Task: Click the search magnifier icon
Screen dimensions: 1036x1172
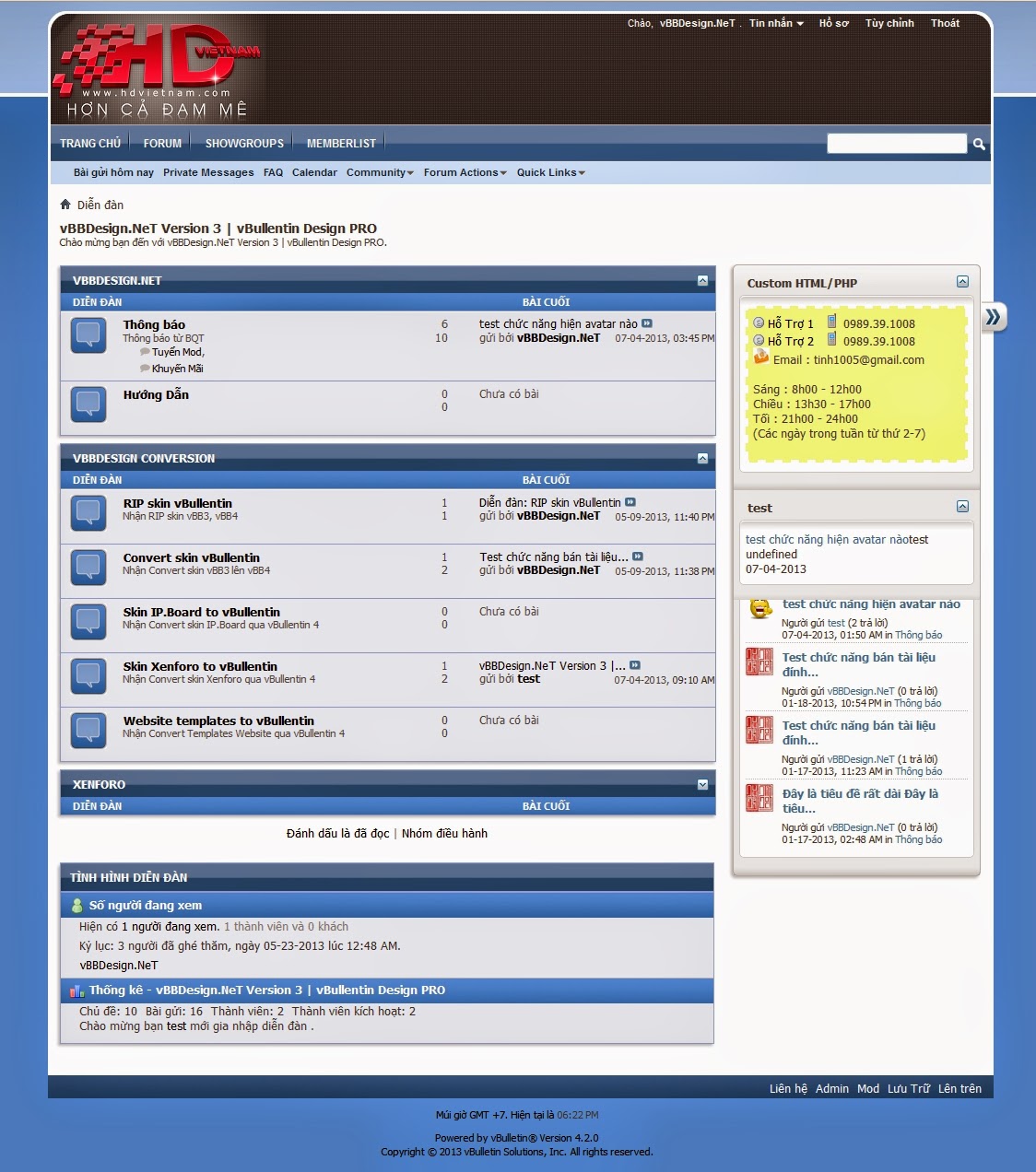Action: [x=979, y=144]
